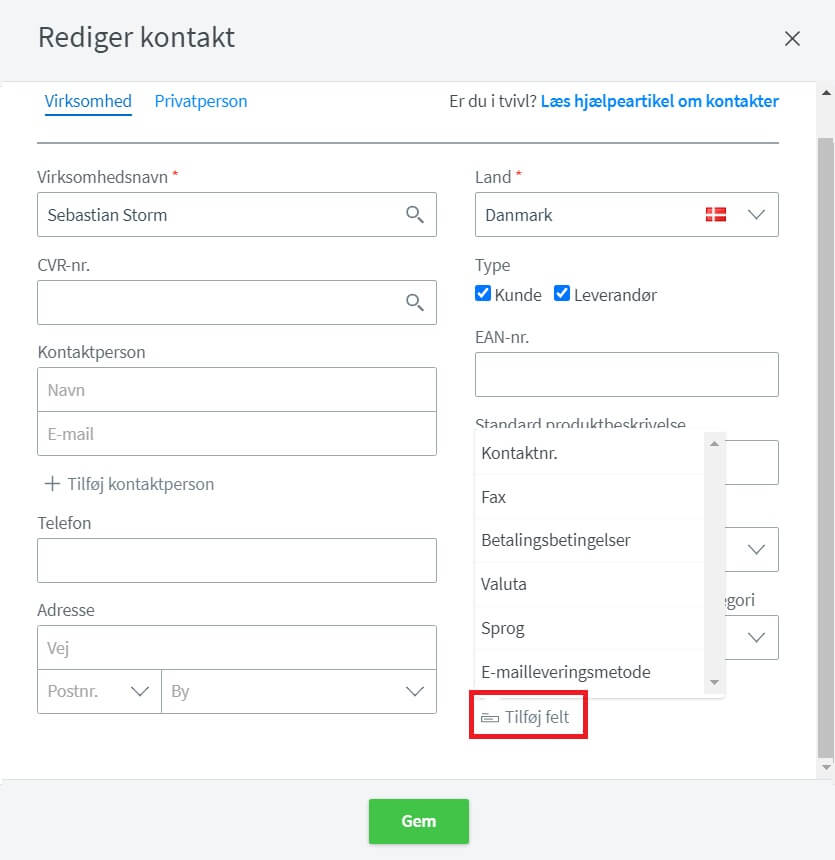Click into the Telefon input field

pyautogui.click(x=237, y=561)
